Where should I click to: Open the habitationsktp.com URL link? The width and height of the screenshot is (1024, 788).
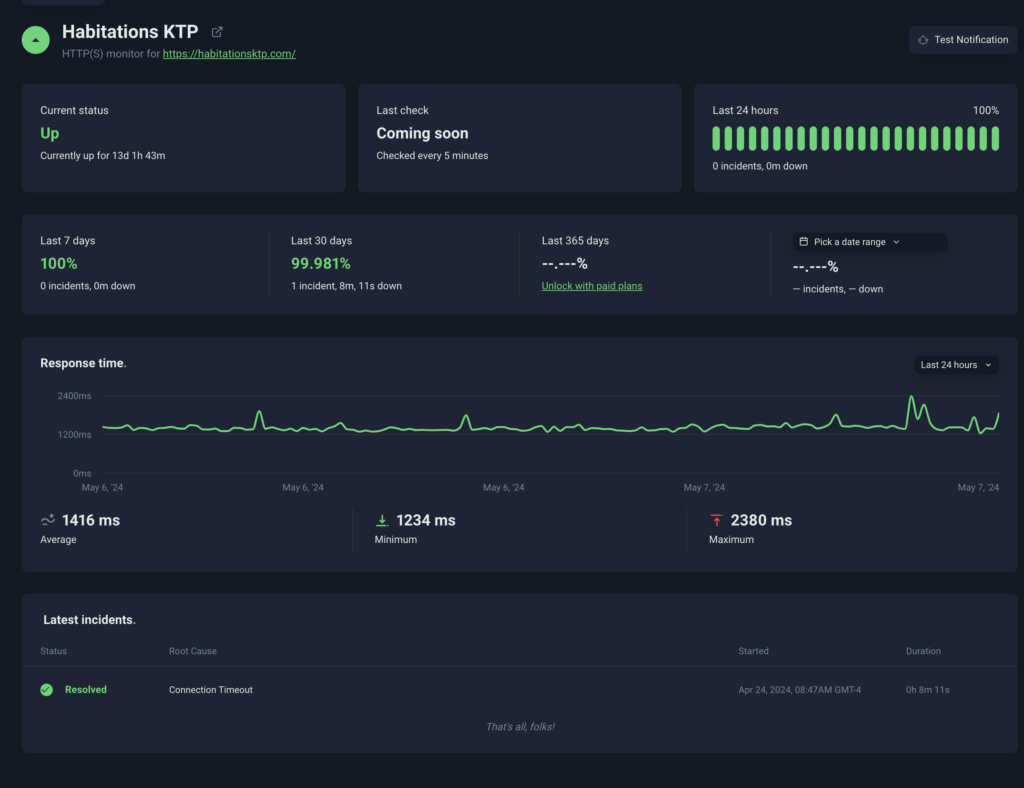[x=229, y=54]
